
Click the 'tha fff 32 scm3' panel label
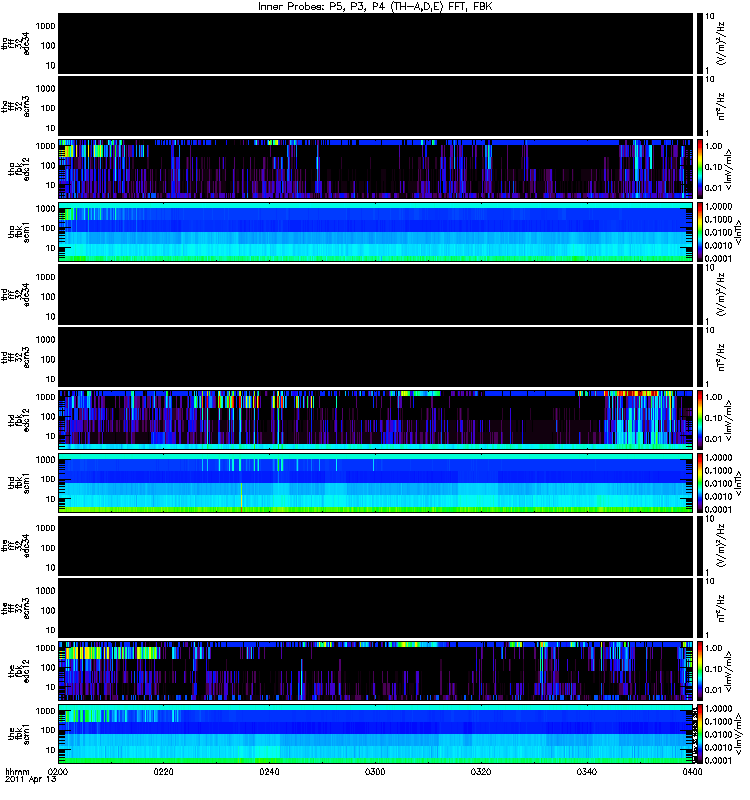tap(16, 107)
